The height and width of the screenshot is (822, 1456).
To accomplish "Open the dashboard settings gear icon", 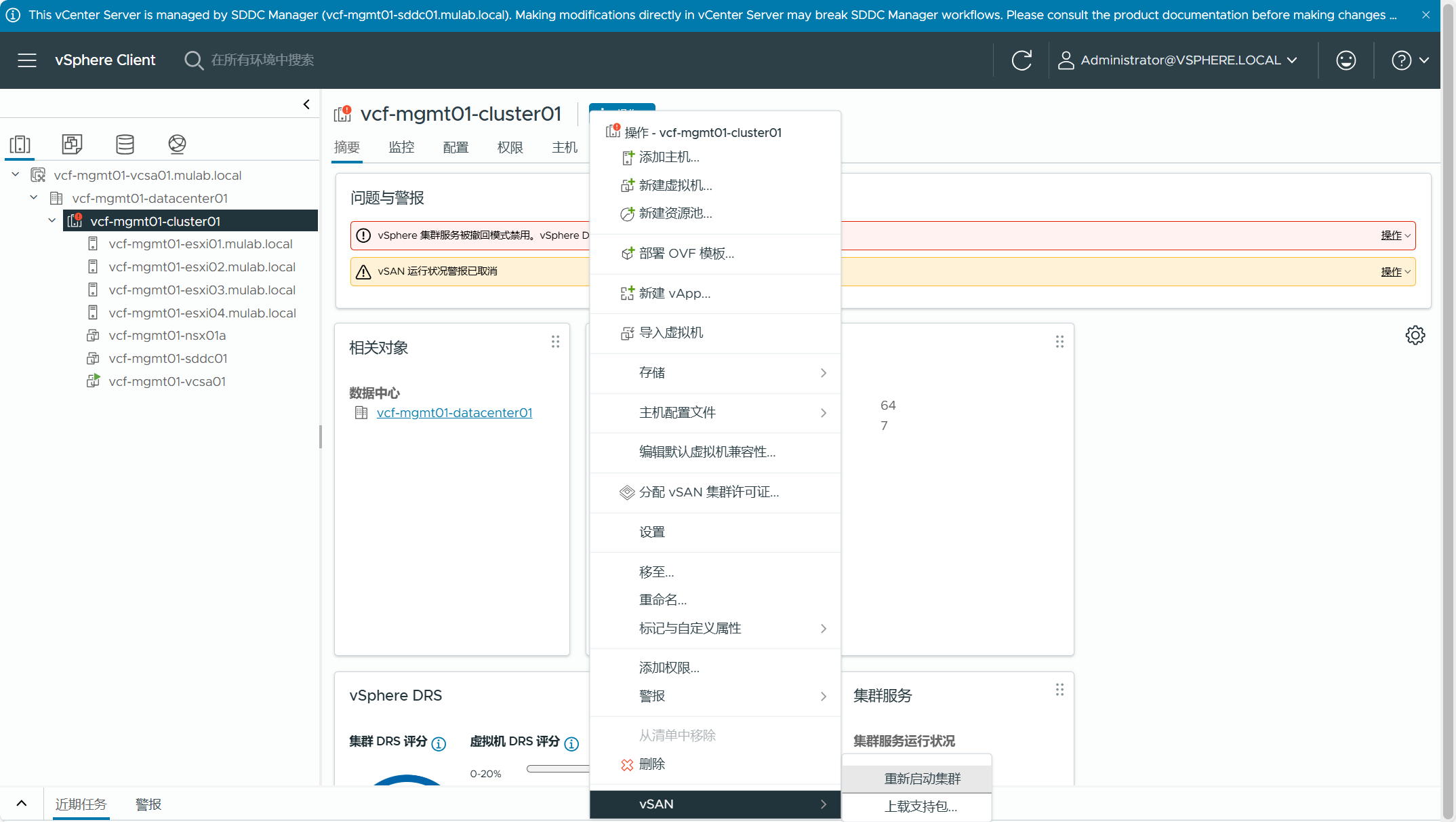I will pyautogui.click(x=1415, y=335).
